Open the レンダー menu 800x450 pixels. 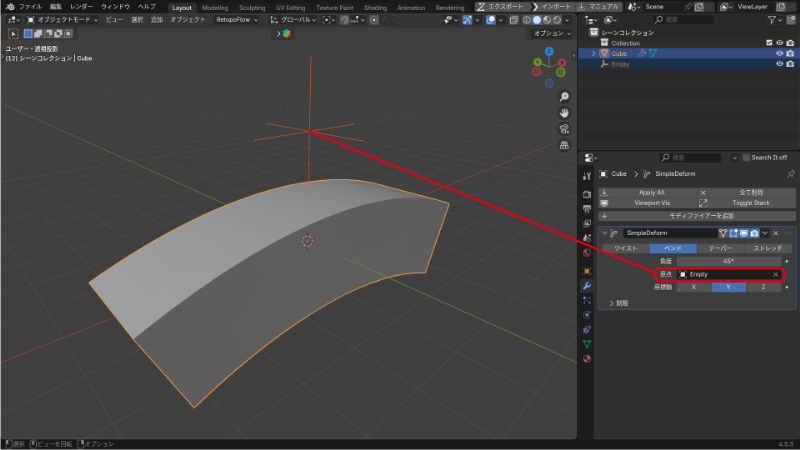82,6
